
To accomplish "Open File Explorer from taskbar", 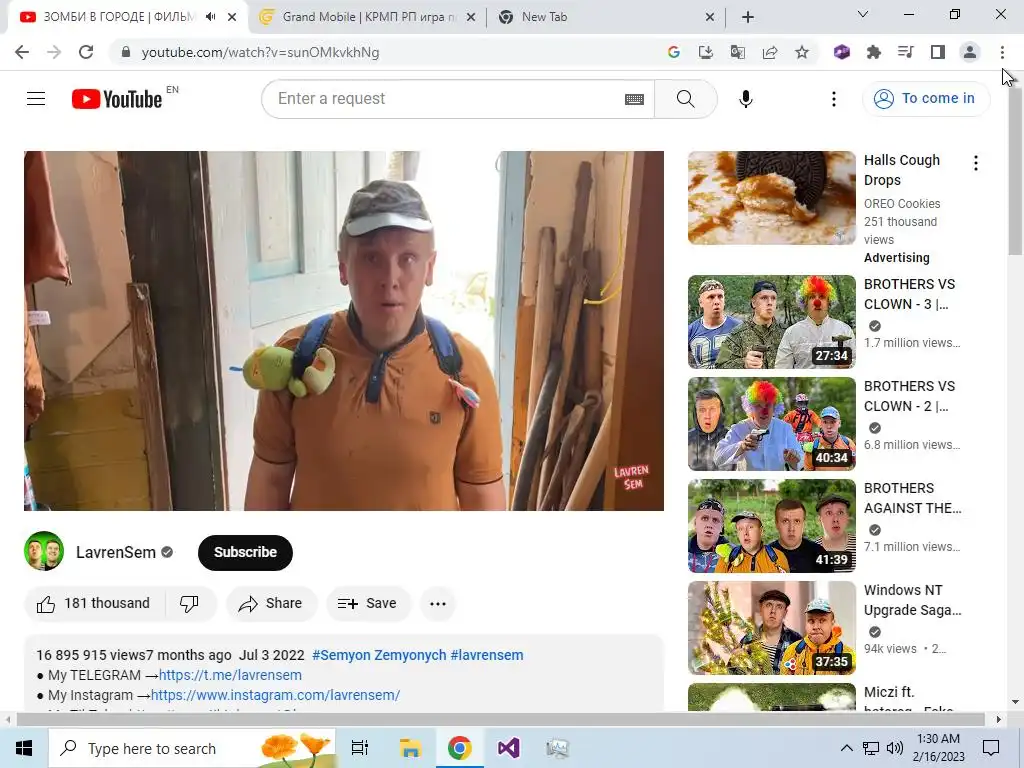I will click(x=410, y=748).
